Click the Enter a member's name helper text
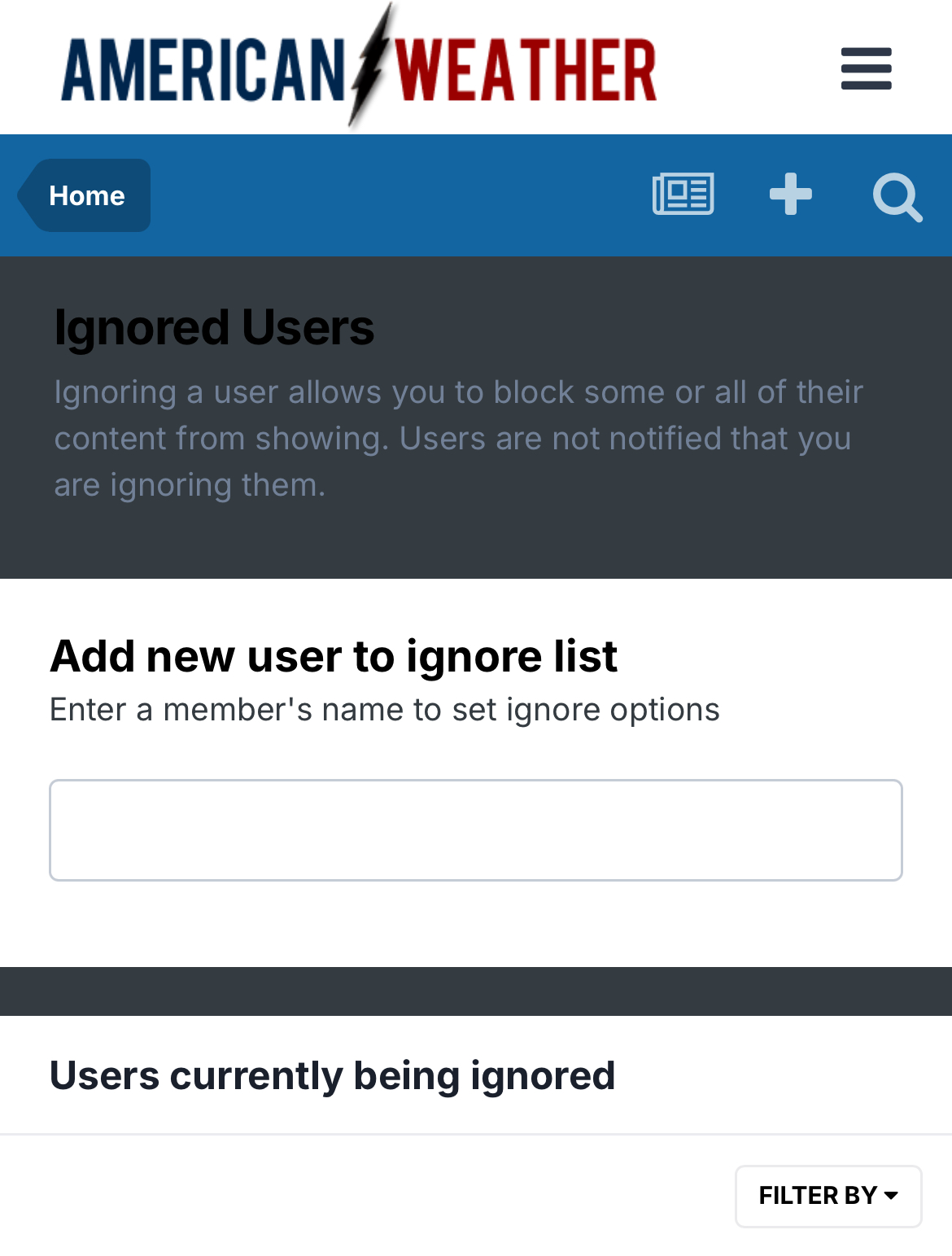This screenshot has height=1256, width=952. [384, 710]
